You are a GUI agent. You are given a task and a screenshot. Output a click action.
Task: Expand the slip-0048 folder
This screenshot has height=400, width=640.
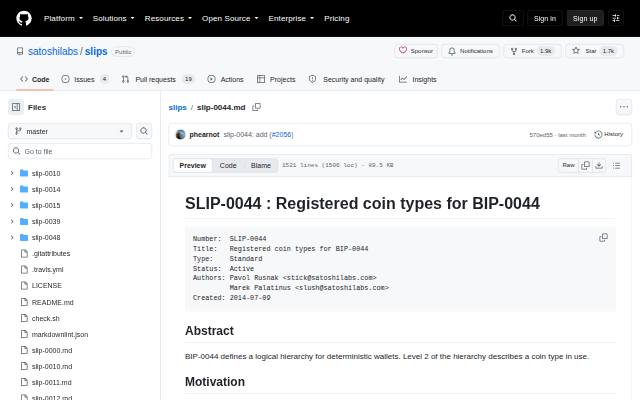(x=12, y=237)
